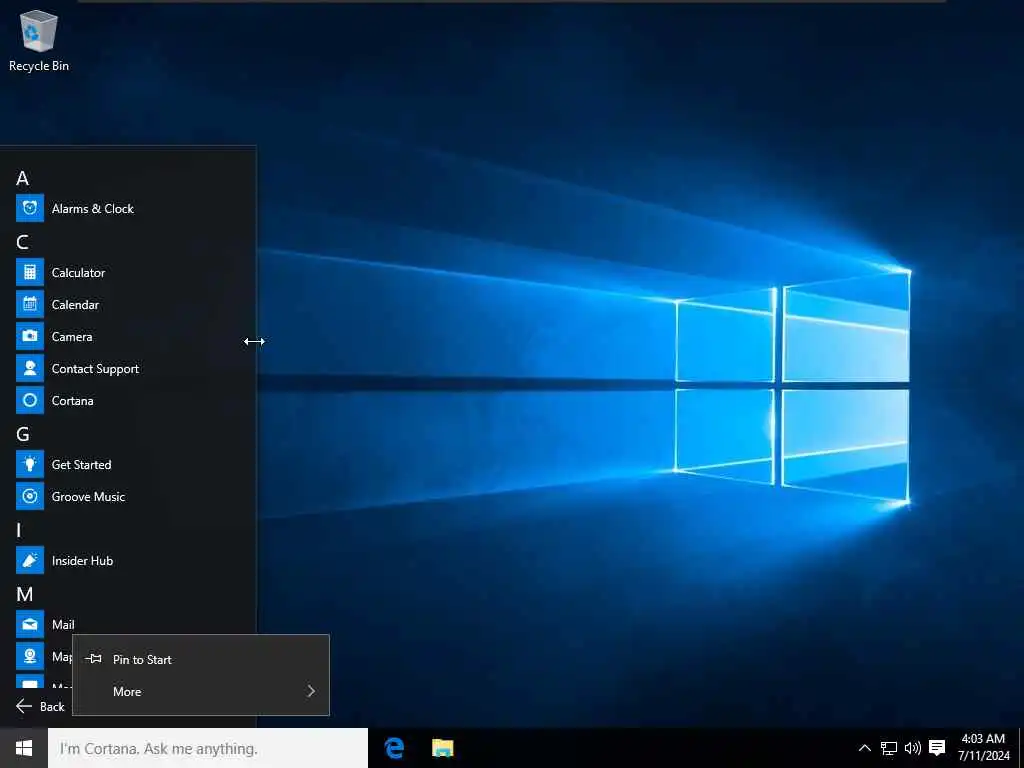1024x768 pixels.
Task: Click the Contact Support label
Action: tap(95, 369)
